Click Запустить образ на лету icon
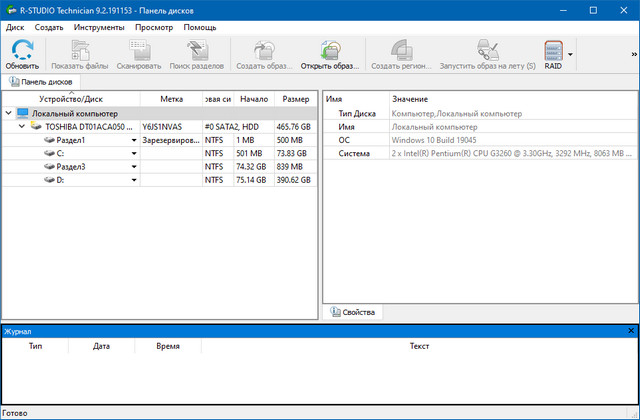The image size is (640, 420). coord(488,50)
